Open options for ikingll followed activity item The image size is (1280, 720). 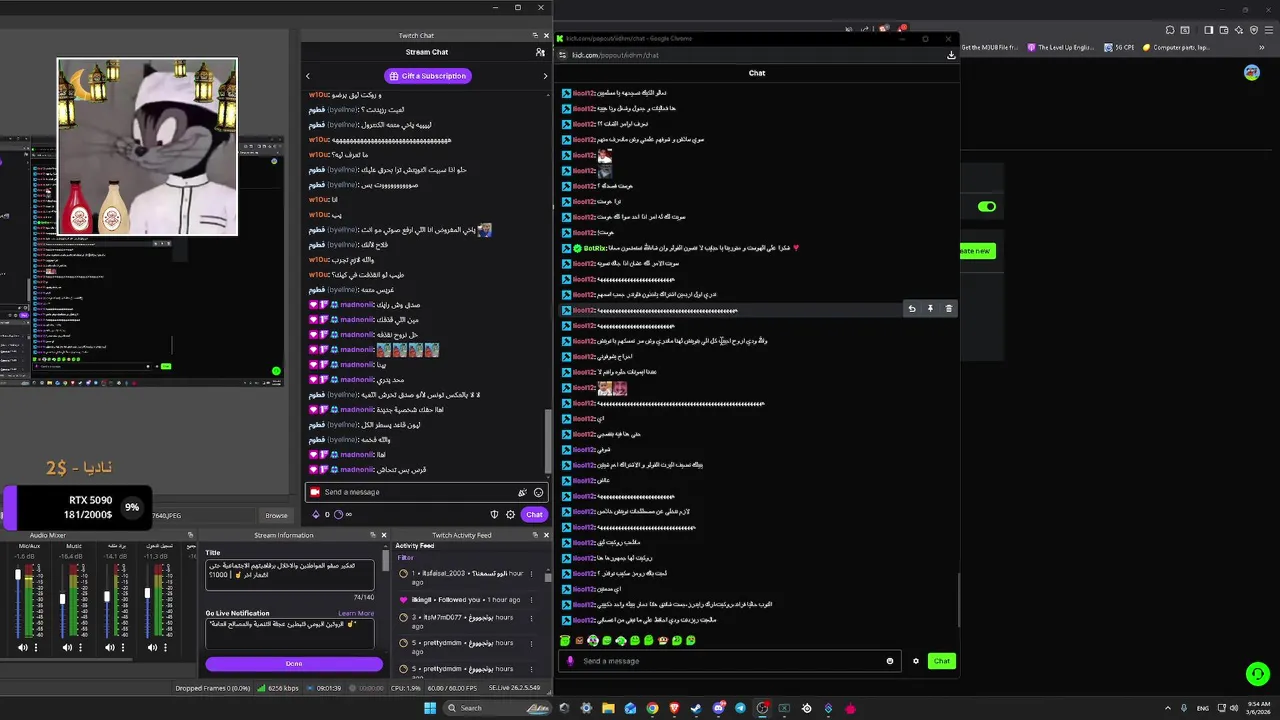click(531, 600)
